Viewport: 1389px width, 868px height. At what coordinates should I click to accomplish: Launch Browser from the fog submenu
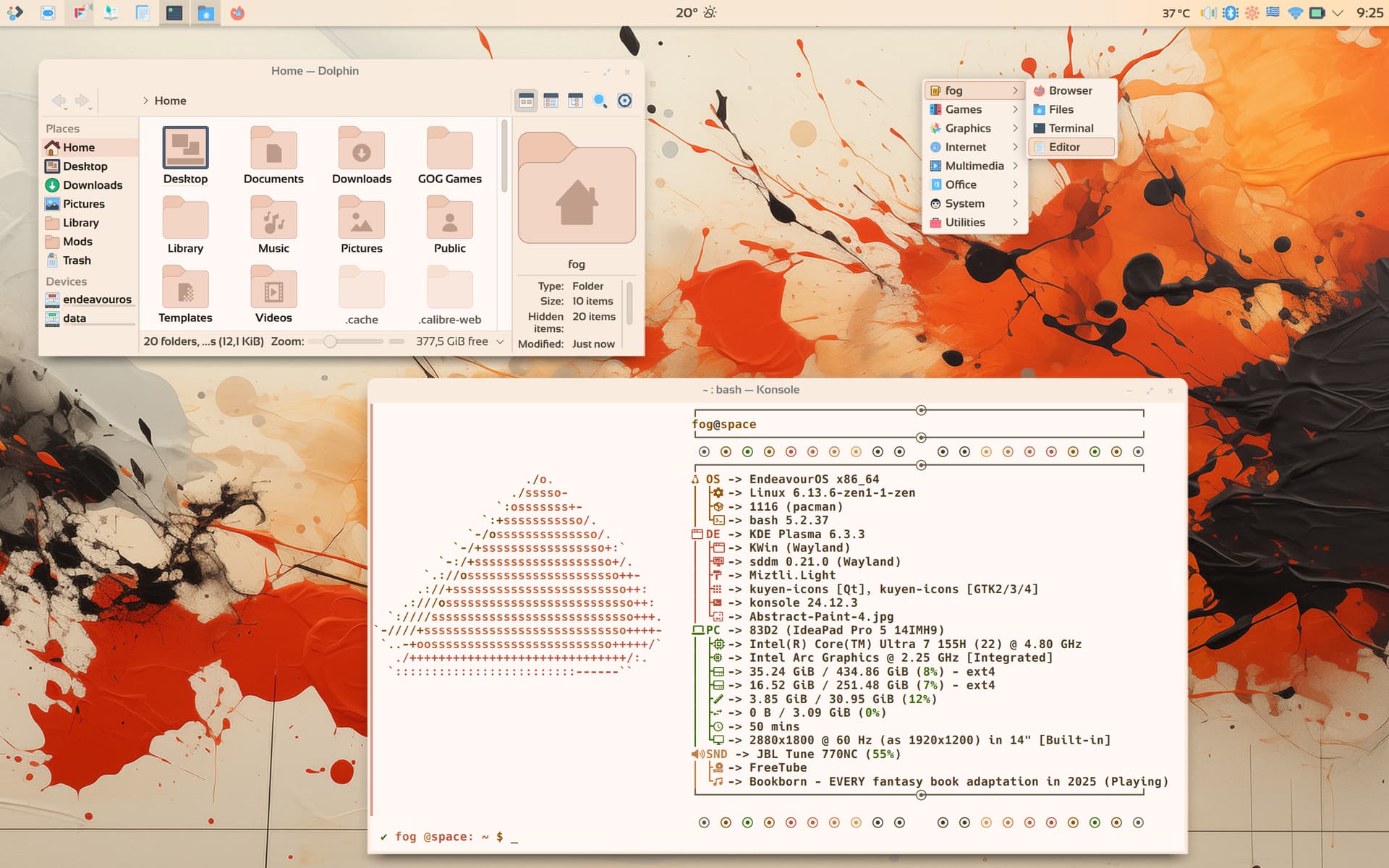1071,90
